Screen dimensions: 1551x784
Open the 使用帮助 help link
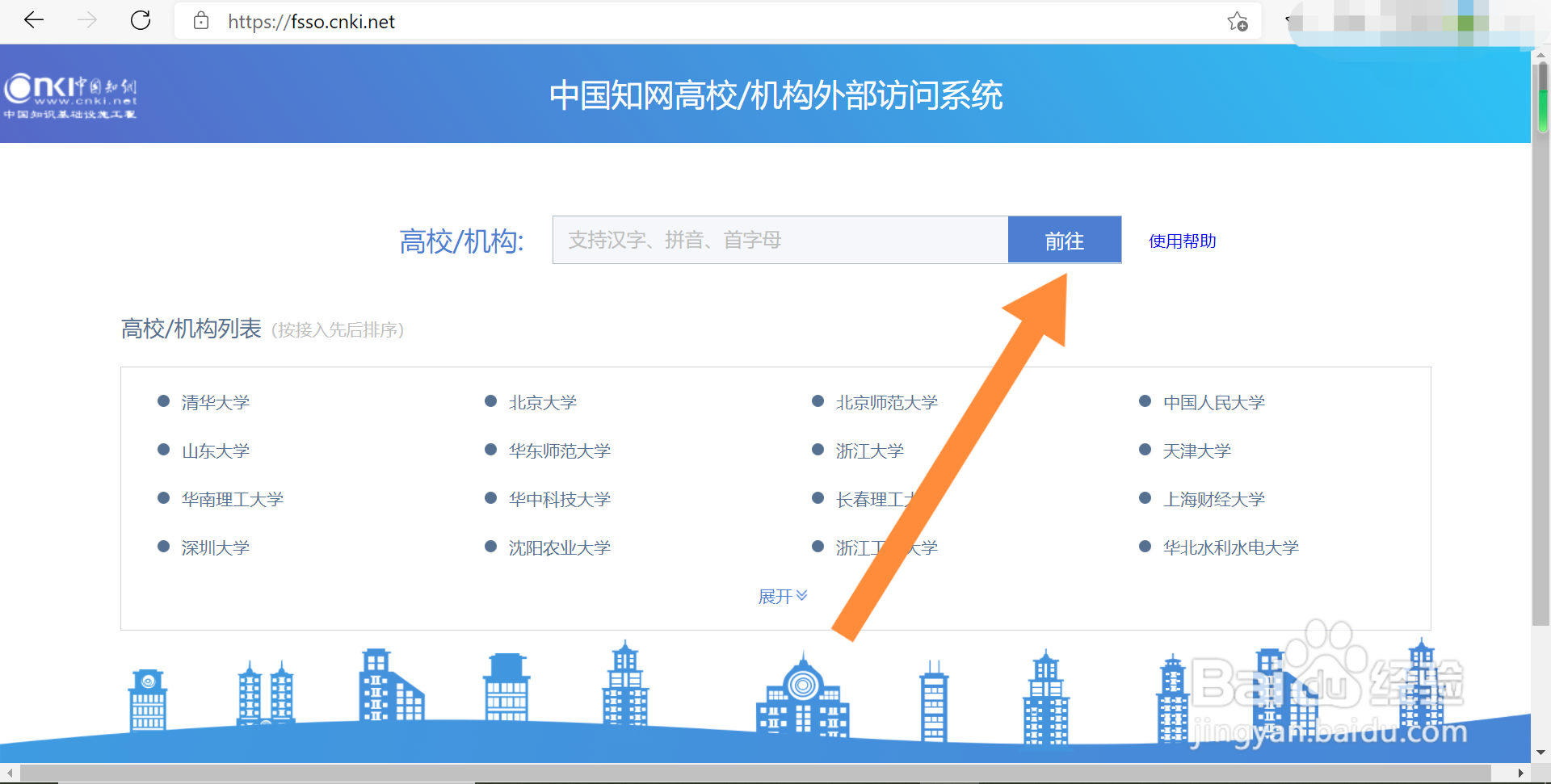(1182, 241)
